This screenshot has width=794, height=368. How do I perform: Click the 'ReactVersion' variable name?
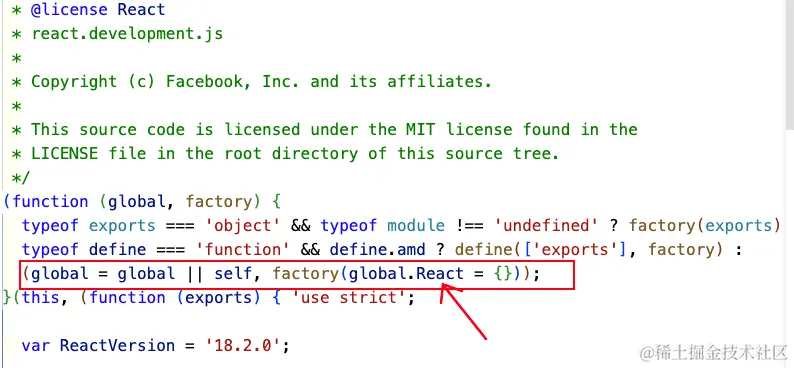117,346
